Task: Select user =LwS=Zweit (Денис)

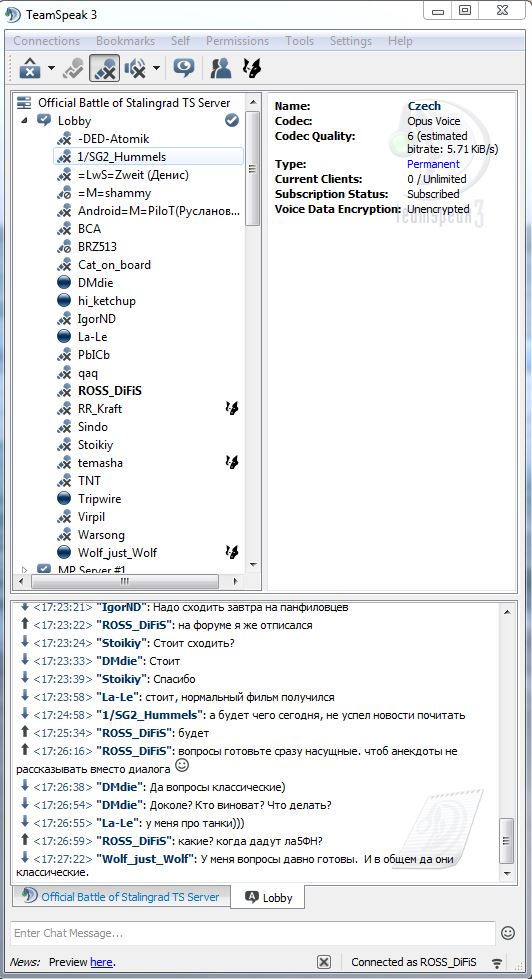Action: [133, 175]
